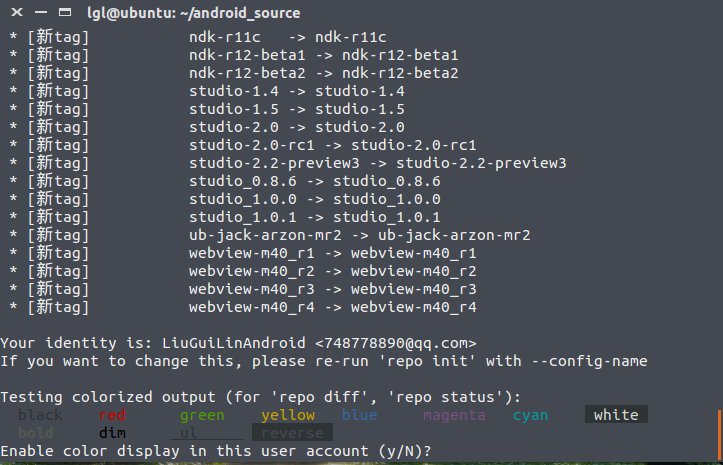723x465 pixels.
Task: Click the studio-2.2-preview3 tag line
Action: pyautogui.click(x=377, y=163)
